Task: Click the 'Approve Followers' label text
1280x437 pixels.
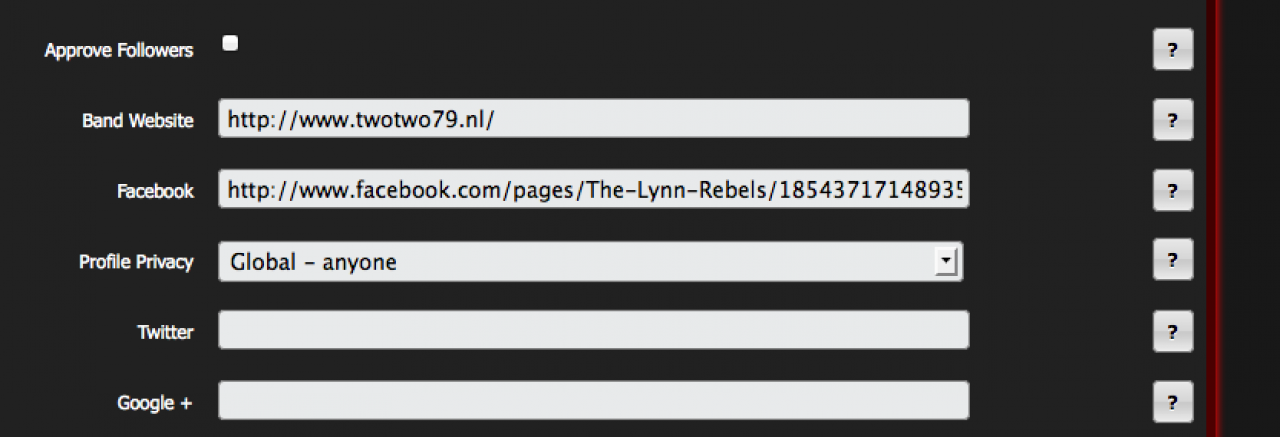Action: (119, 51)
